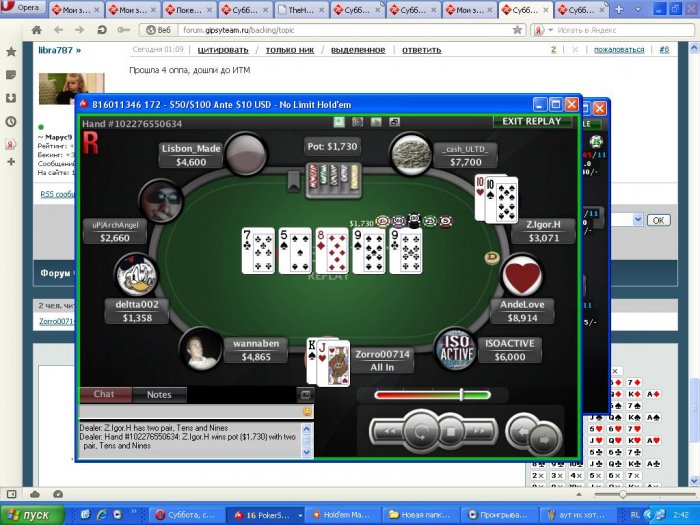Open chat smiley emoticon picker
Viewport: 700px width, 525px height.
[x=307, y=411]
